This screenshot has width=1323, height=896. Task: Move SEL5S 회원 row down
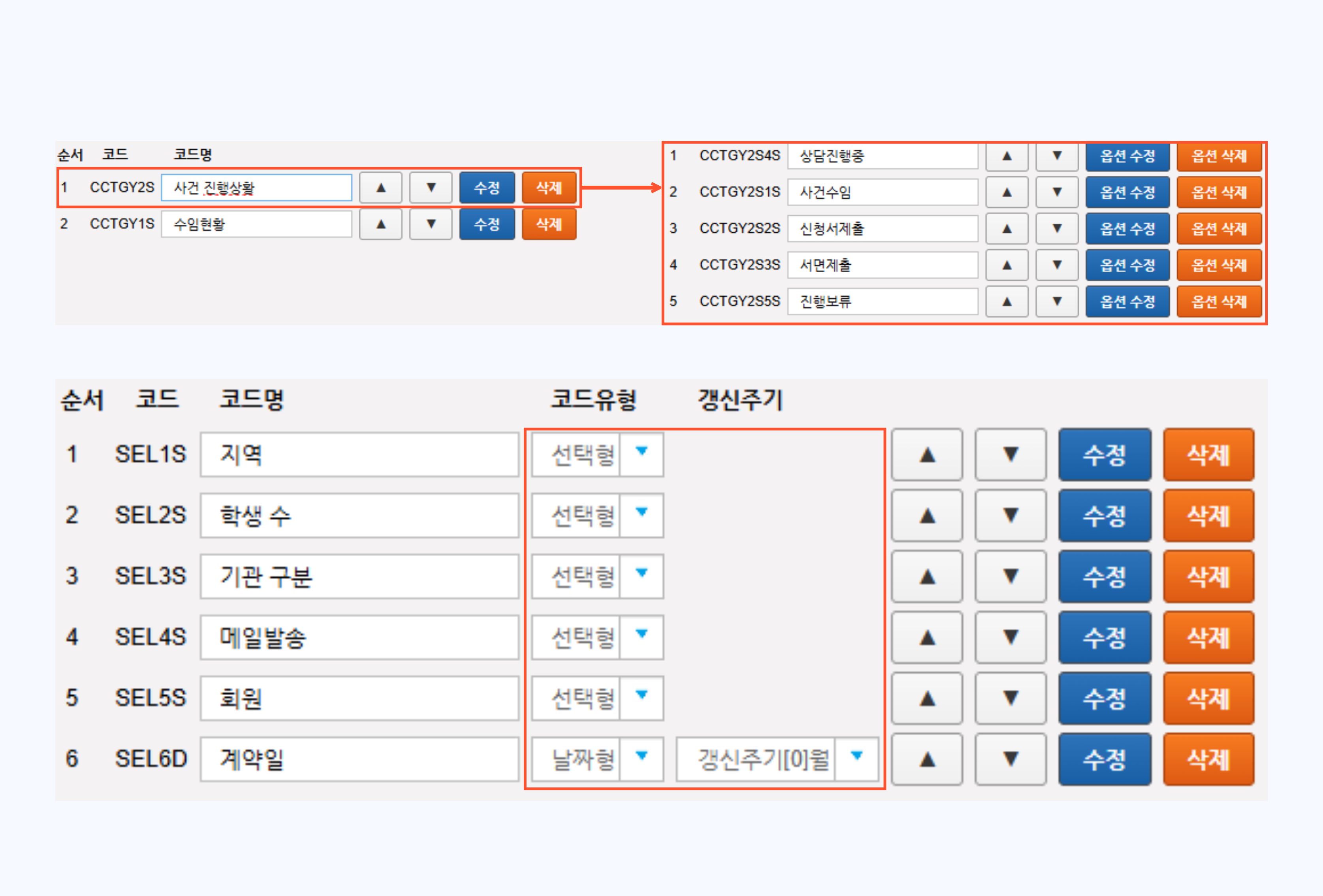pyautogui.click(x=1011, y=698)
